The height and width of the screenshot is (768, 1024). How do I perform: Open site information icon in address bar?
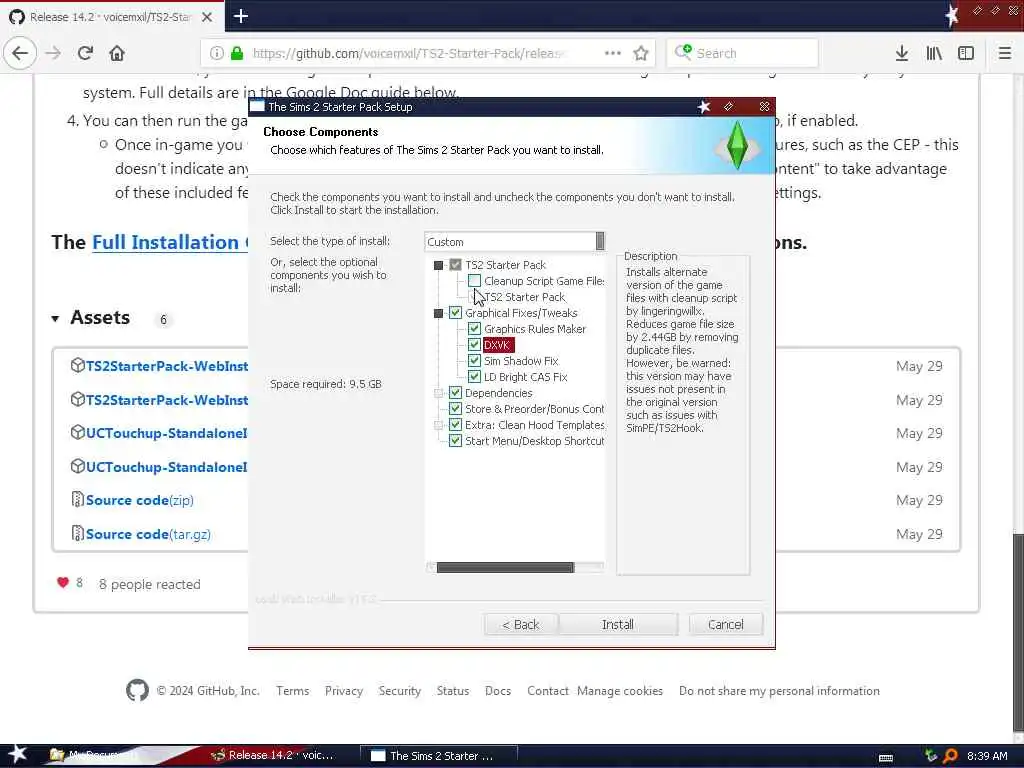217,53
